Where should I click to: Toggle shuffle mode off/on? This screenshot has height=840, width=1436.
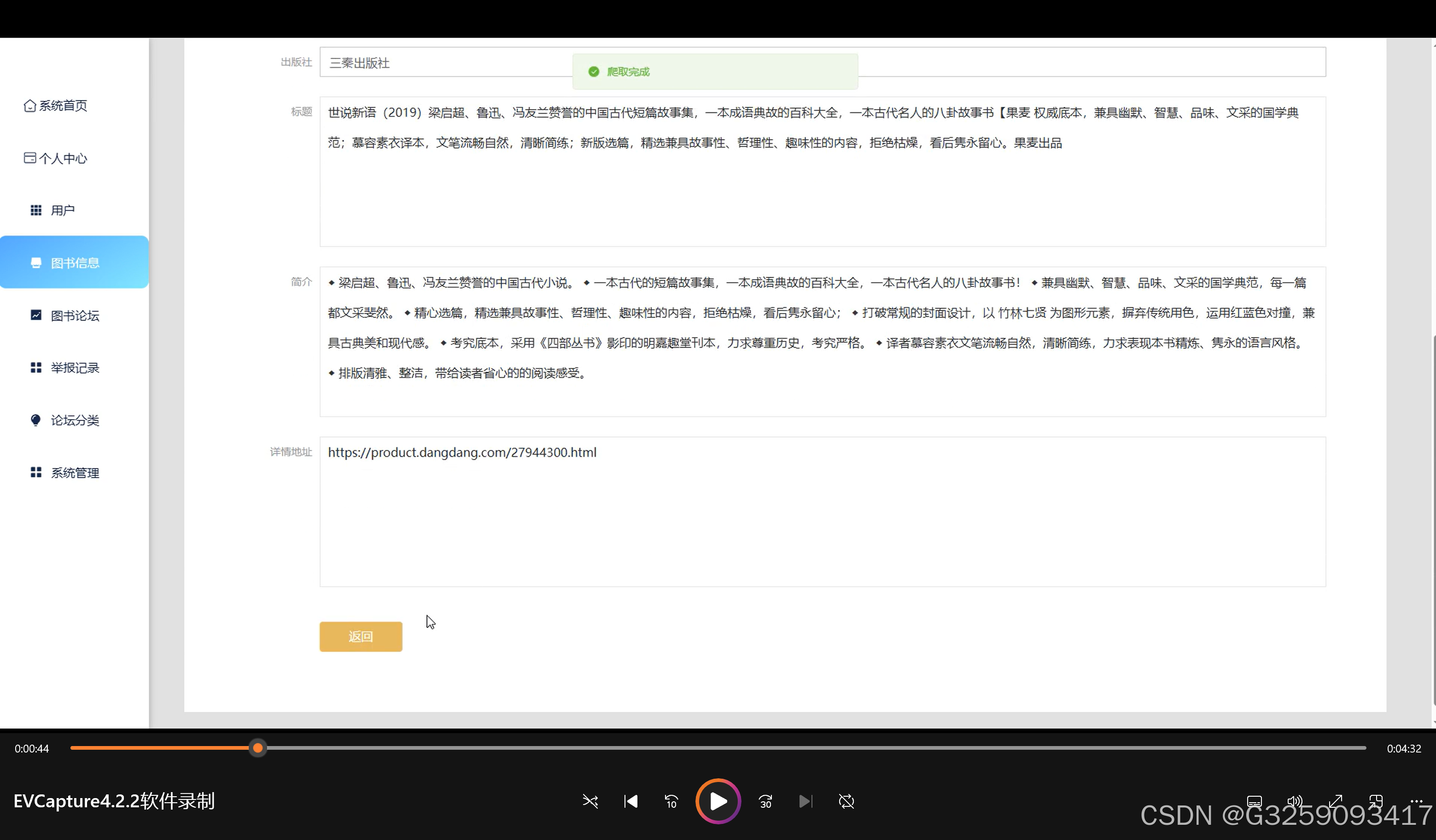coord(590,801)
